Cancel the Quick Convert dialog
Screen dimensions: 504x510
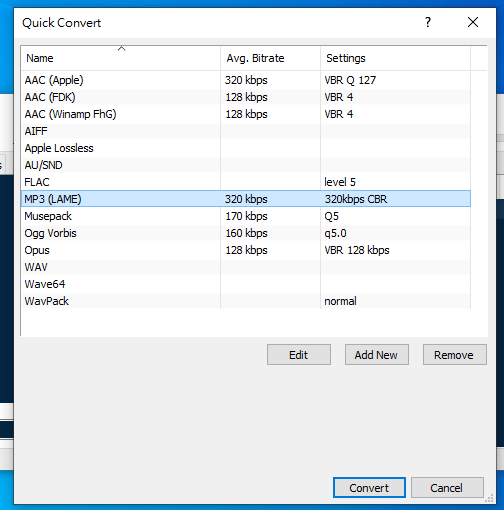pos(447,488)
